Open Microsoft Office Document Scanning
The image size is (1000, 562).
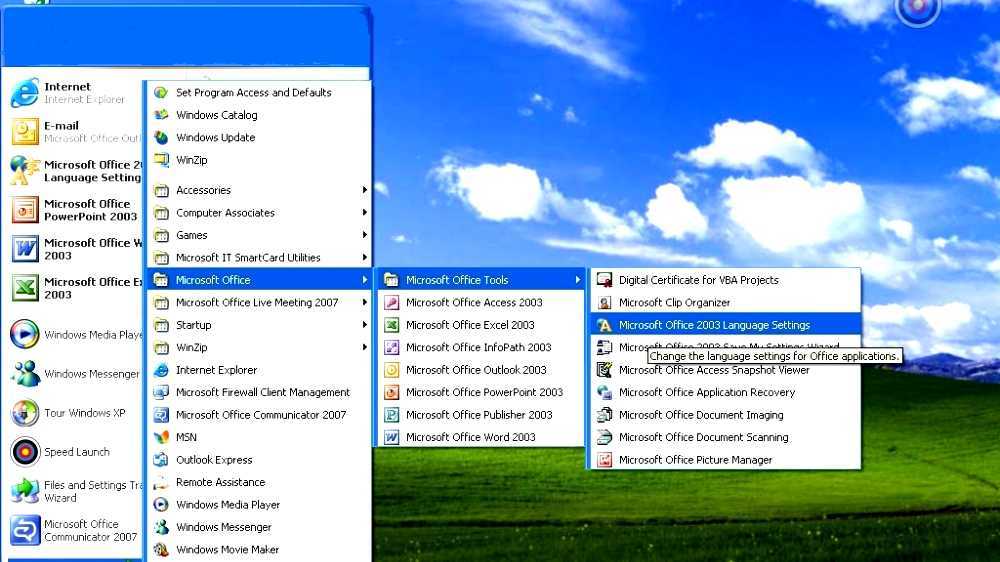pyautogui.click(x=726, y=437)
